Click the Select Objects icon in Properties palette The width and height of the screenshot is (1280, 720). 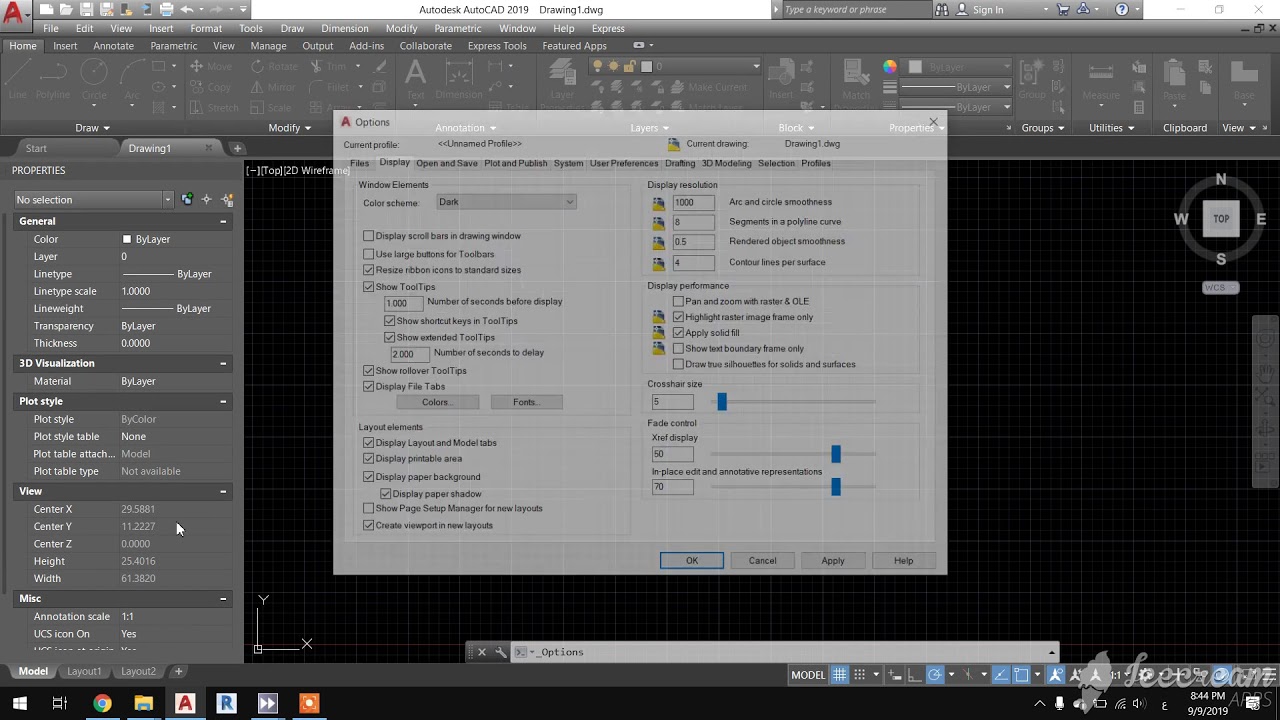(x=206, y=200)
